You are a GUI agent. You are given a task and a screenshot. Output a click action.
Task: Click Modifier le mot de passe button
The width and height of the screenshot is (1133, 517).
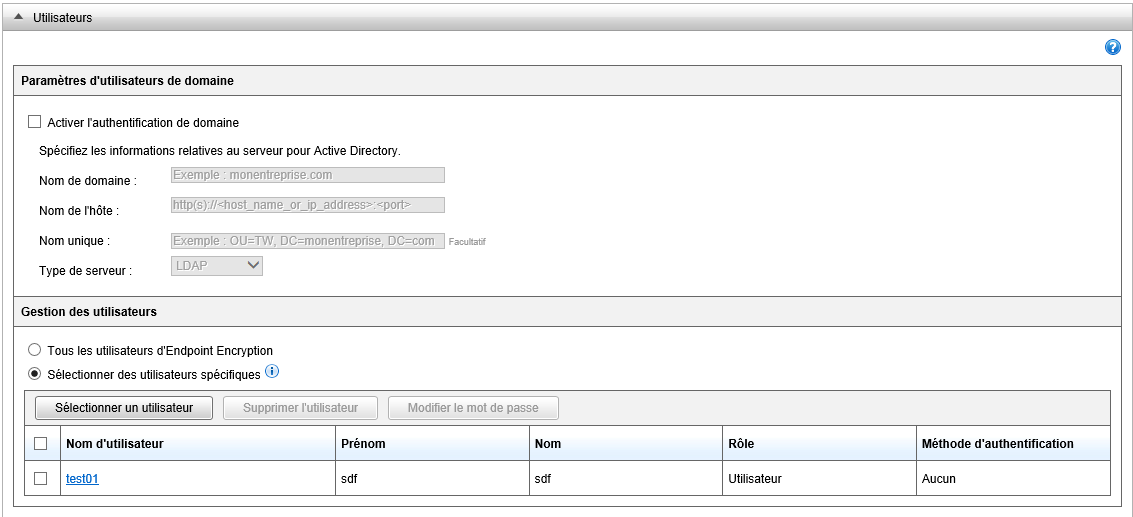click(x=473, y=408)
